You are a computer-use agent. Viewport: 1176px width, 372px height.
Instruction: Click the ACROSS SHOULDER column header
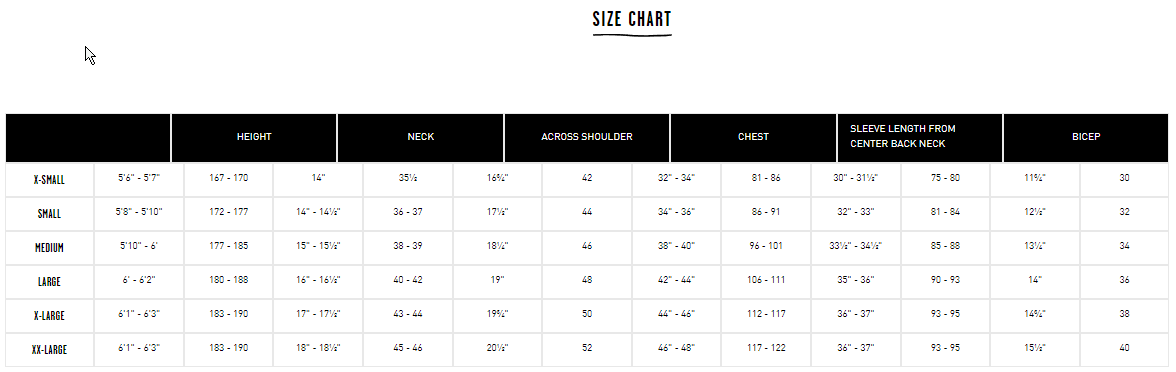point(586,137)
